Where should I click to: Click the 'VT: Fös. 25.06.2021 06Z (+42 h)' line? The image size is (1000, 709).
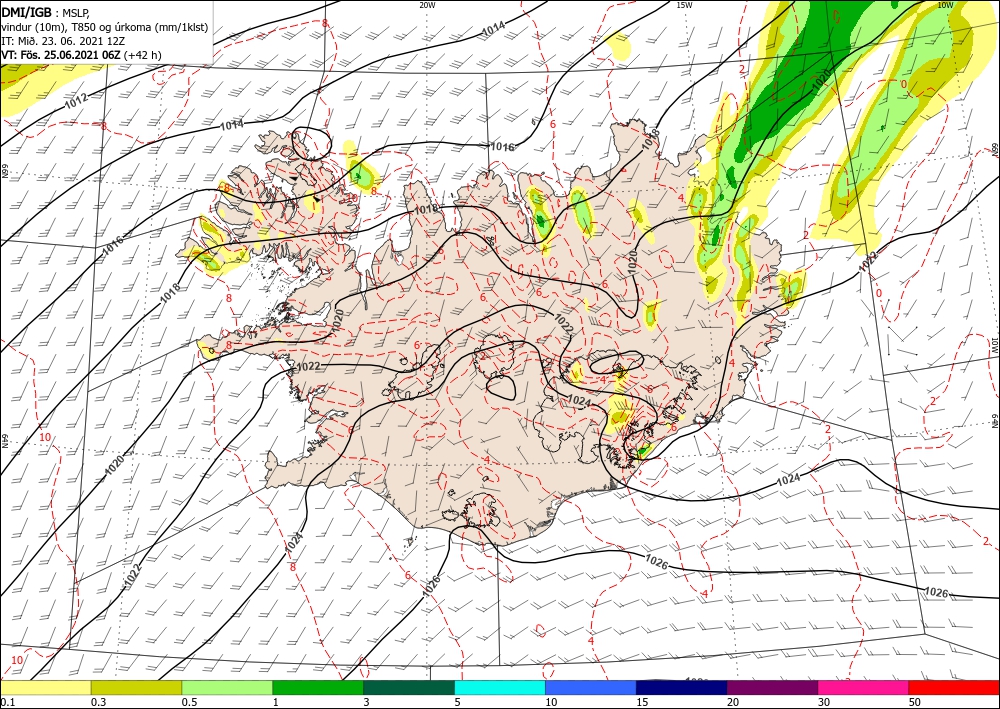(82, 55)
